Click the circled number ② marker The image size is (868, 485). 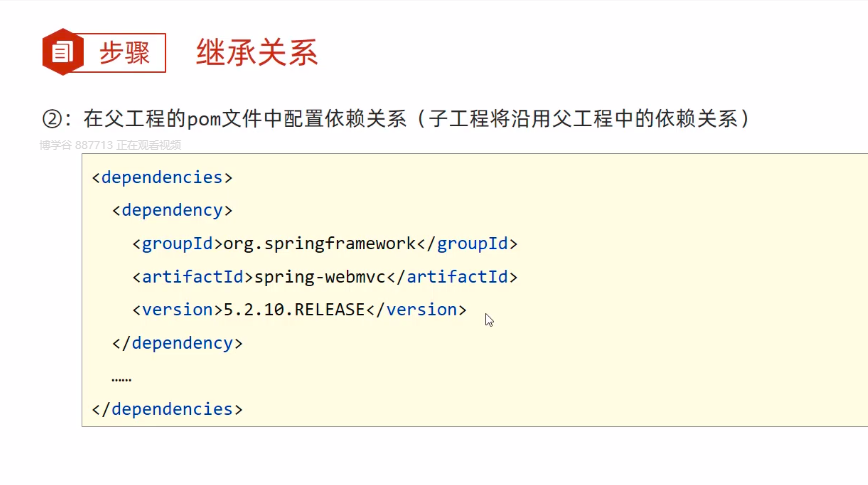(x=54, y=120)
